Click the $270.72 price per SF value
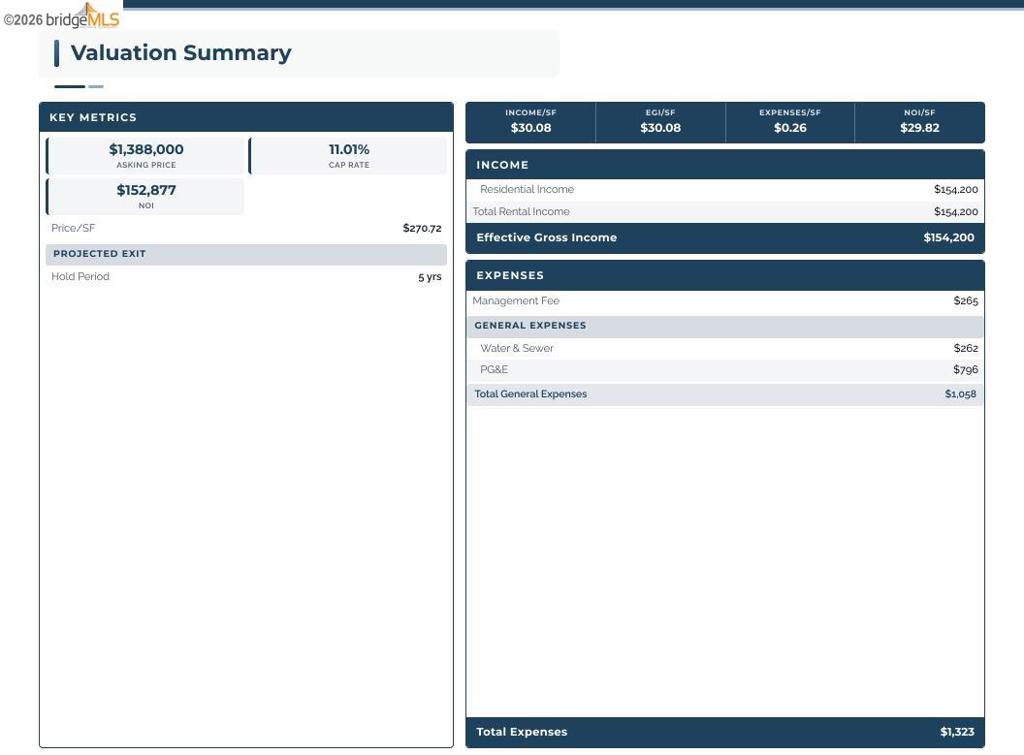Viewport: 1024px width, 755px height. (422, 228)
